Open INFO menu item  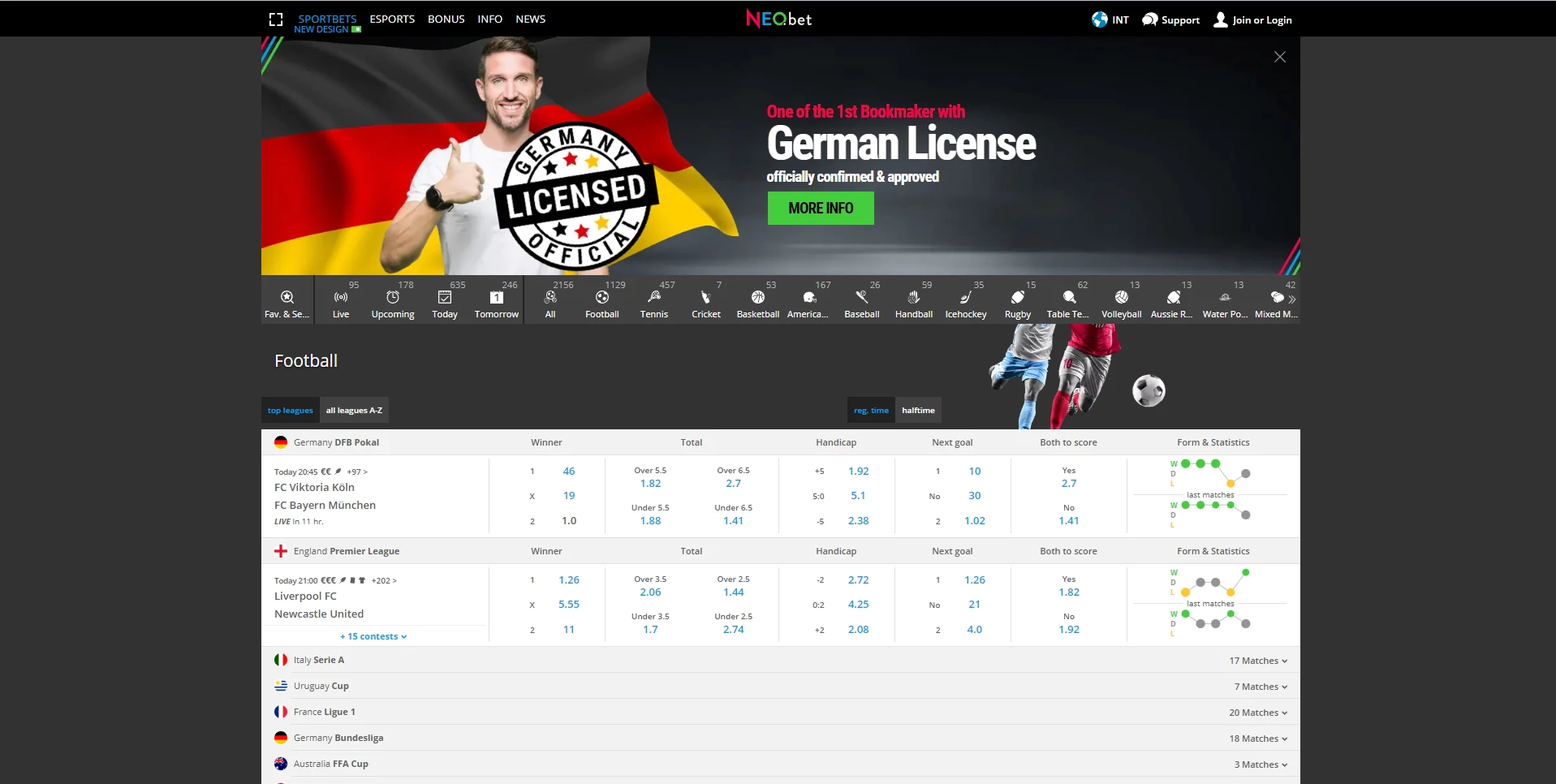click(x=490, y=19)
